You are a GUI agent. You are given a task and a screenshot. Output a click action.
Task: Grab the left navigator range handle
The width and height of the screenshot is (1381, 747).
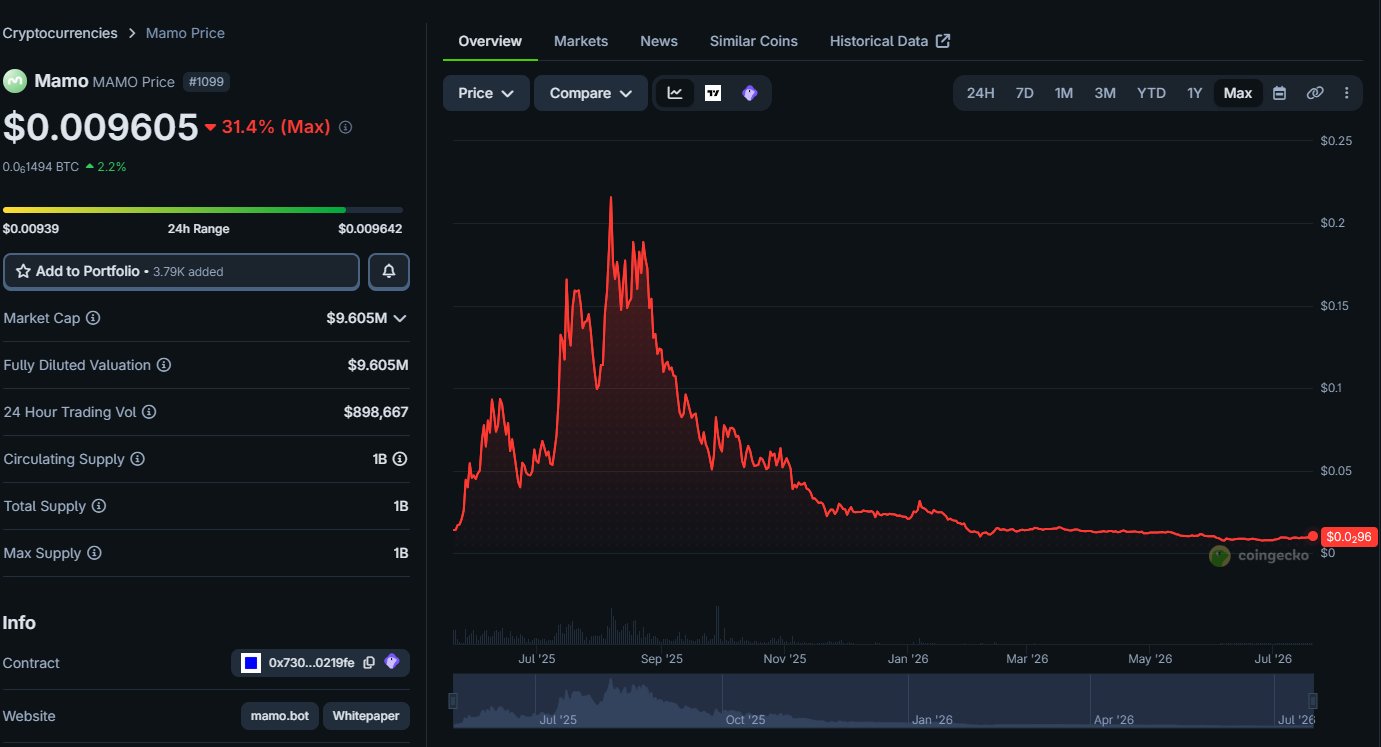pyautogui.click(x=453, y=701)
